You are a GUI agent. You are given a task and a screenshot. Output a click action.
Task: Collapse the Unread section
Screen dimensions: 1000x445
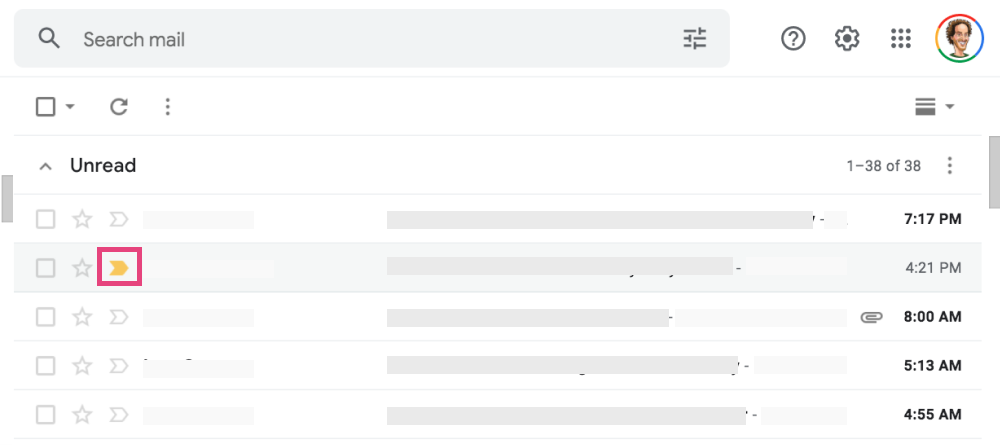pos(45,166)
